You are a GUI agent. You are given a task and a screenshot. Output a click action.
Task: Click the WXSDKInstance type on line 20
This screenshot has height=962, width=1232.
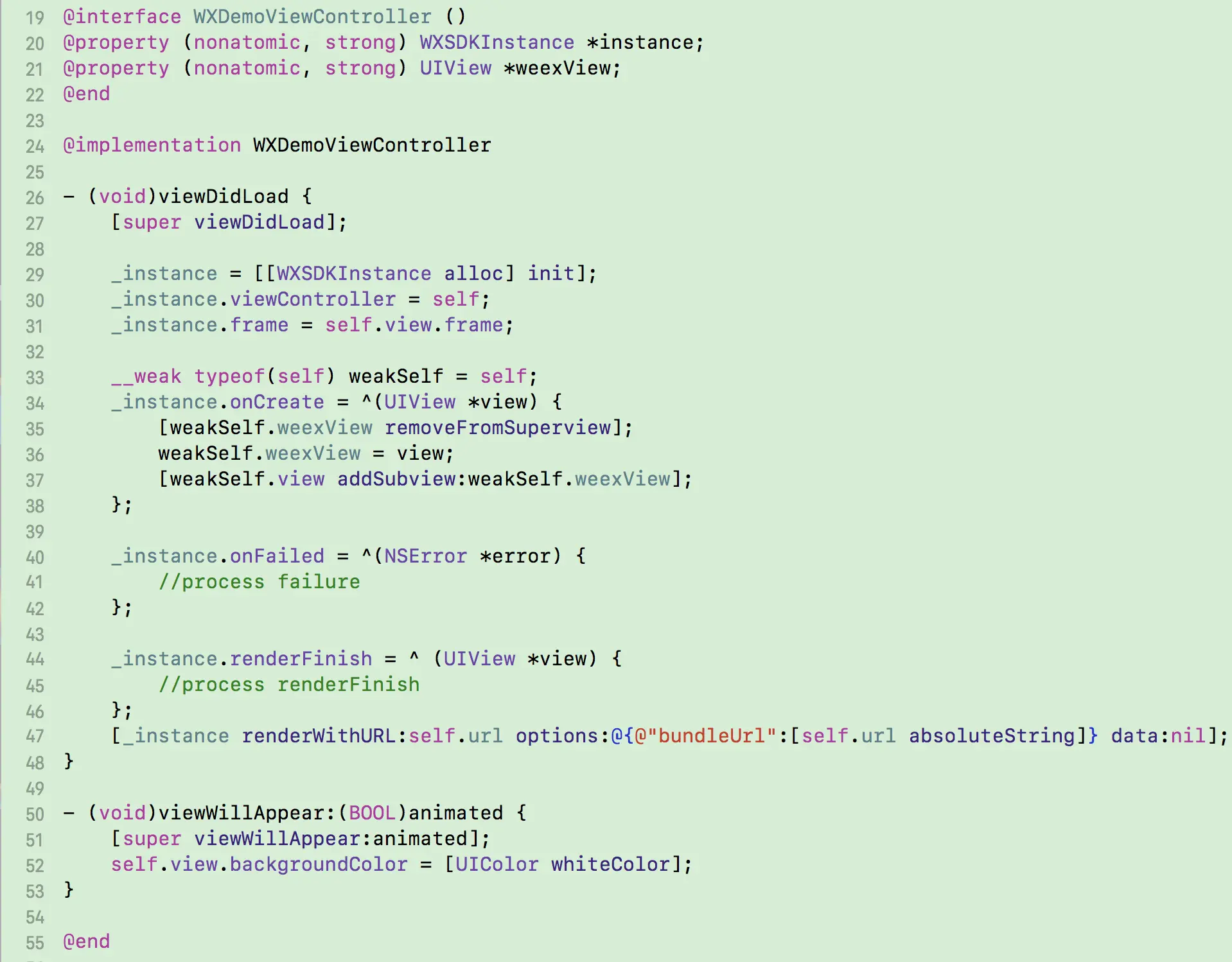tap(497, 42)
